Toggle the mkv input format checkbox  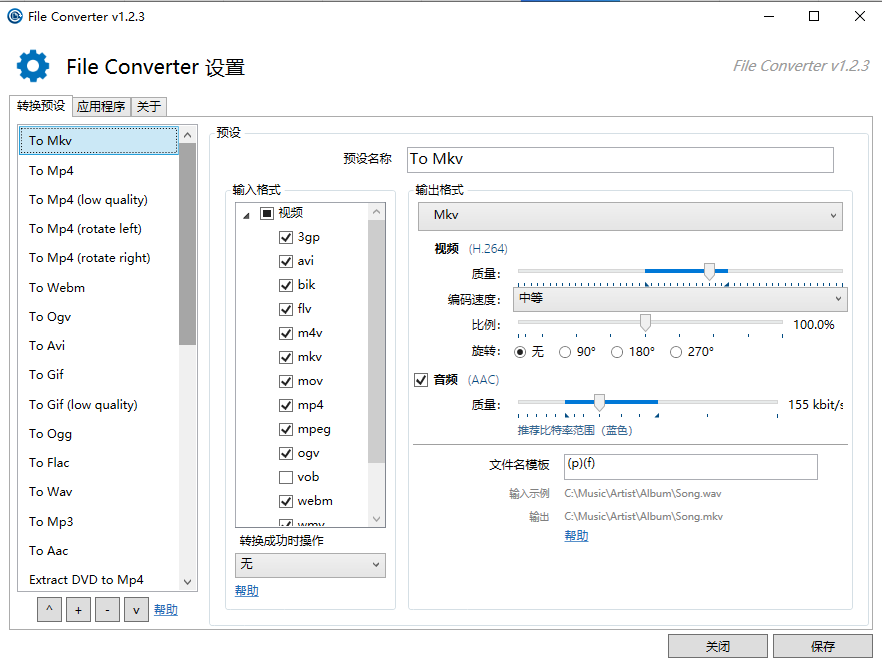tap(286, 357)
